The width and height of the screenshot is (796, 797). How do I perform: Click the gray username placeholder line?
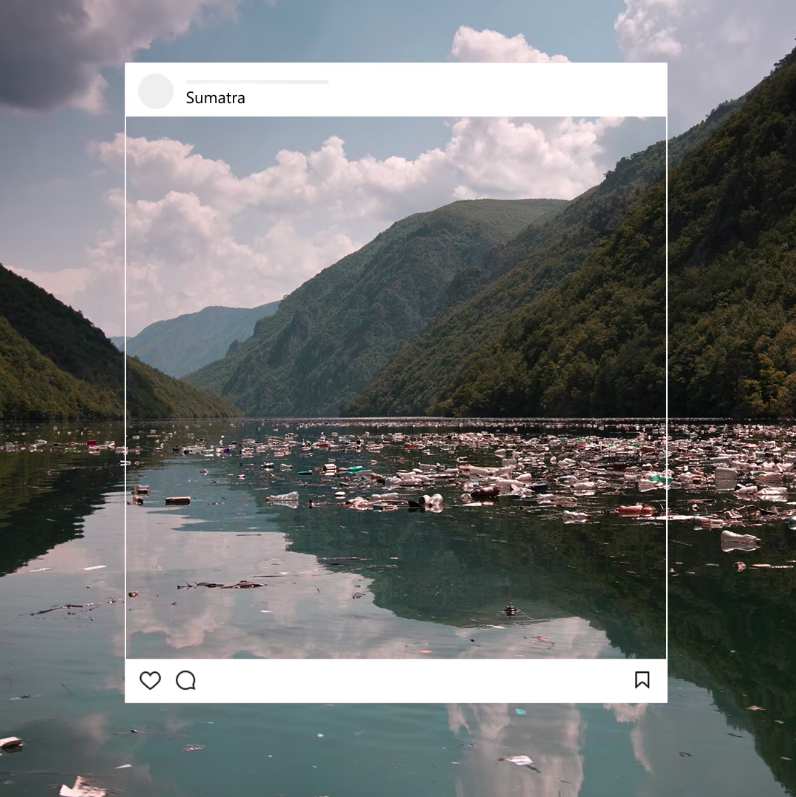(257, 81)
